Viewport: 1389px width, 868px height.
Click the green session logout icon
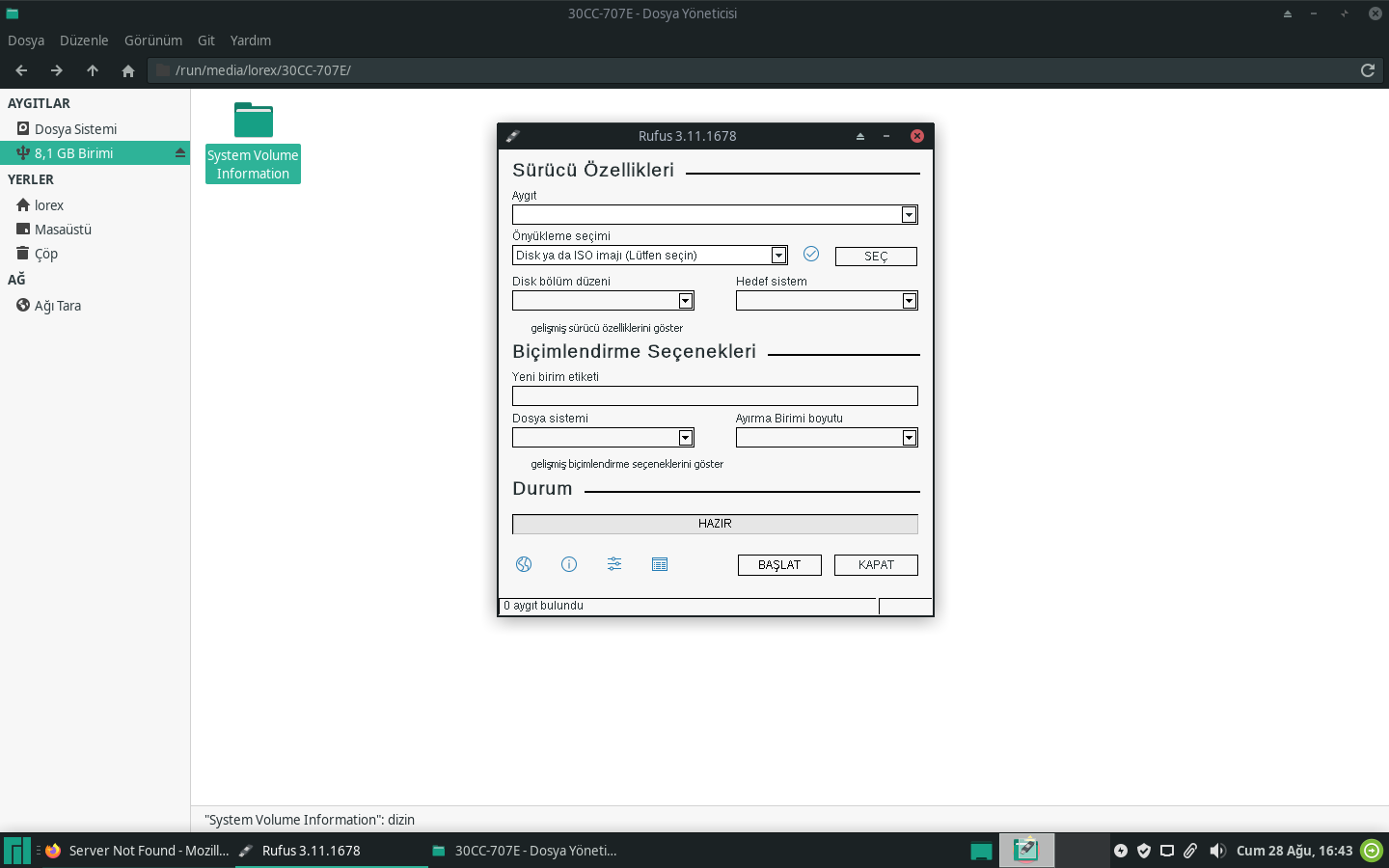click(x=1371, y=851)
